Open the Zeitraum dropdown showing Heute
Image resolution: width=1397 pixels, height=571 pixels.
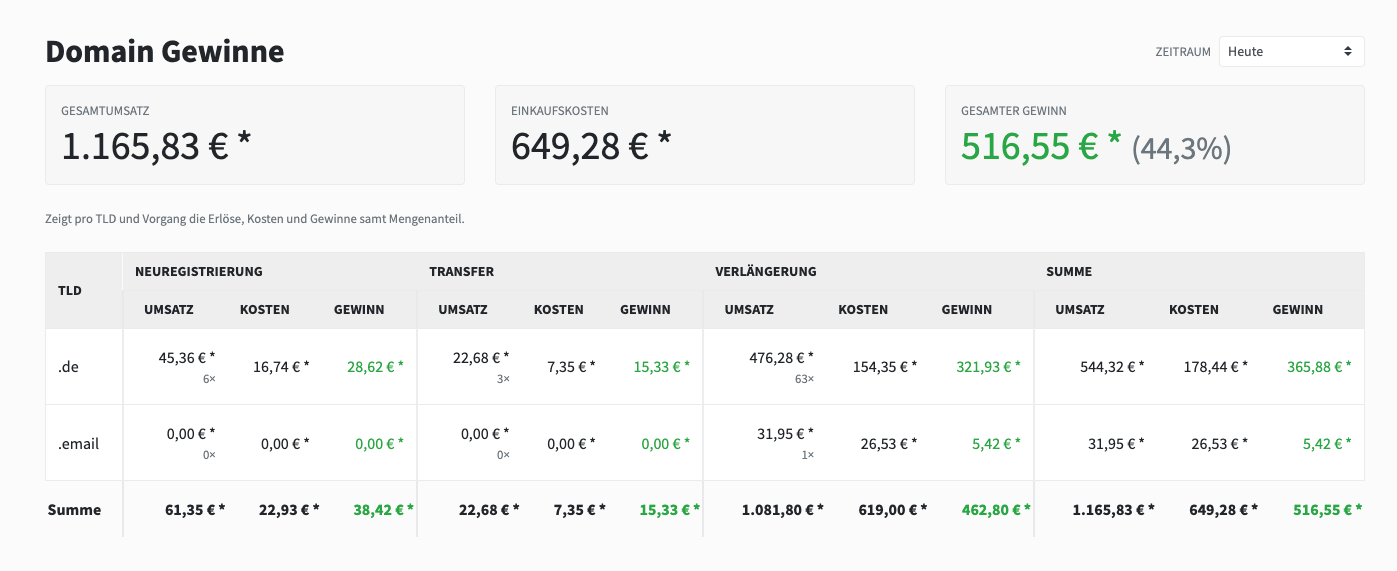[1291, 51]
